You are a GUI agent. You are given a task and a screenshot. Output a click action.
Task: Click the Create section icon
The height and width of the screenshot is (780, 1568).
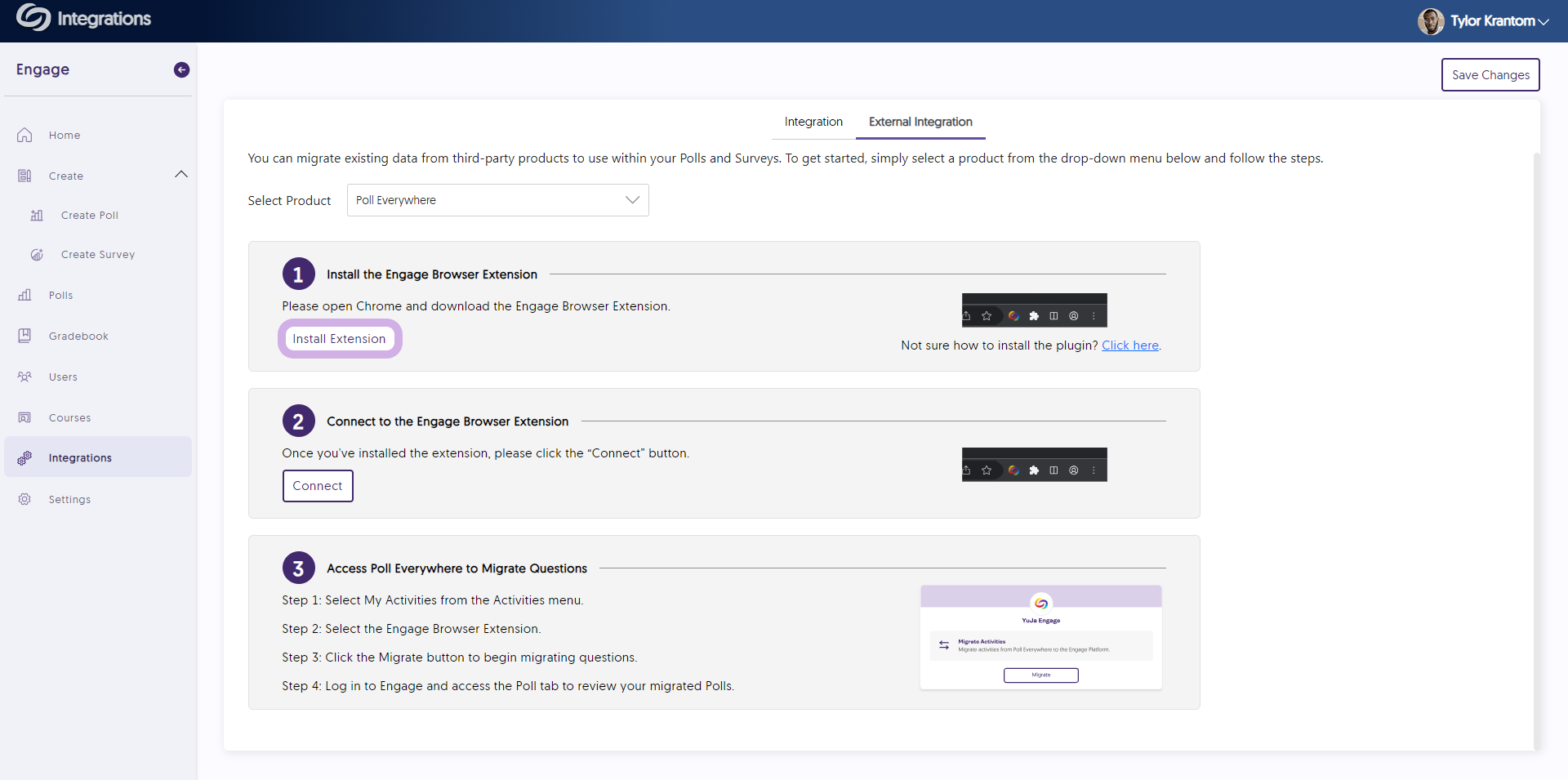coord(24,176)
